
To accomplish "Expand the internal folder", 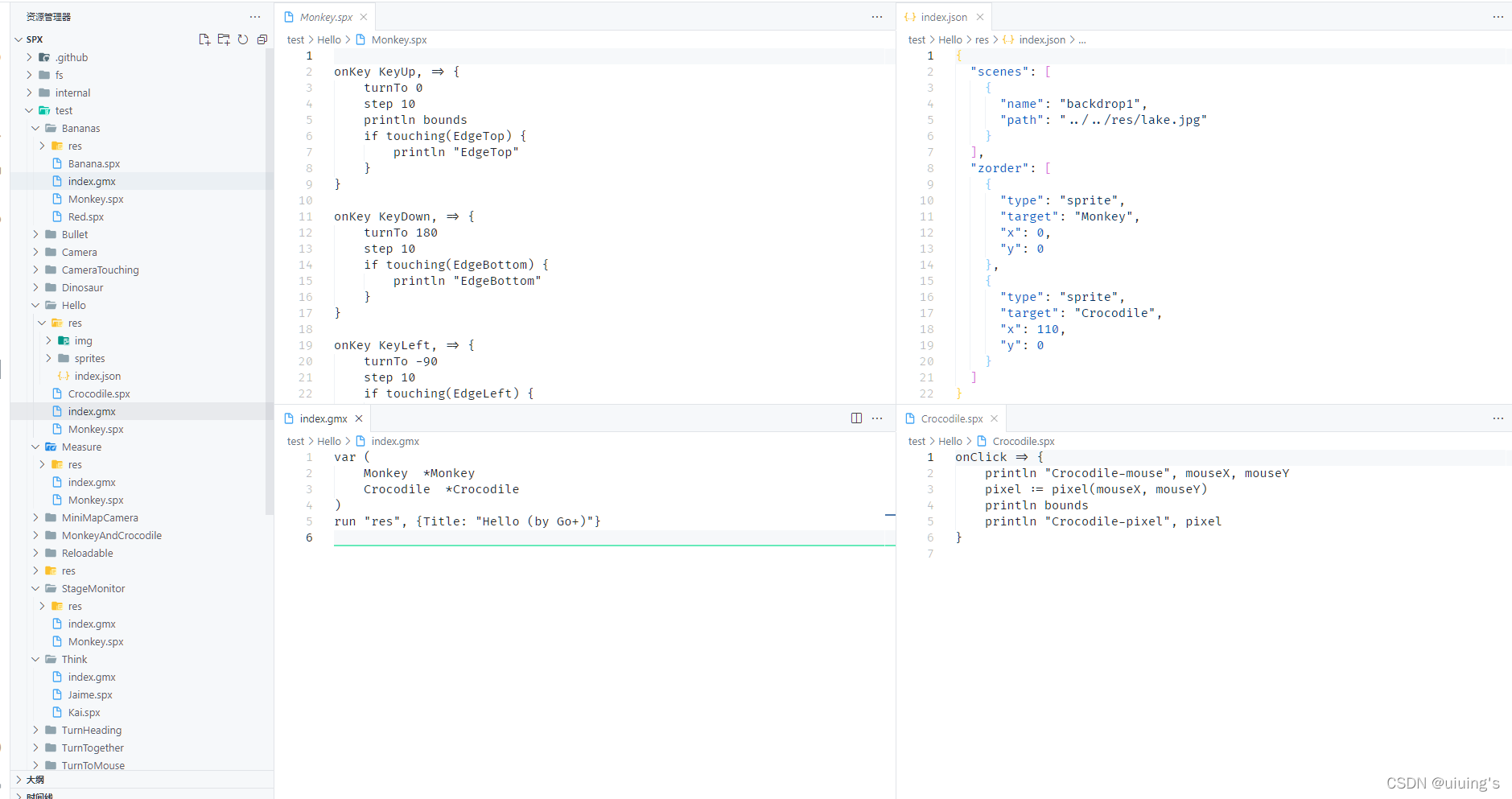I will pyautogui.click(x=30, y=93).
